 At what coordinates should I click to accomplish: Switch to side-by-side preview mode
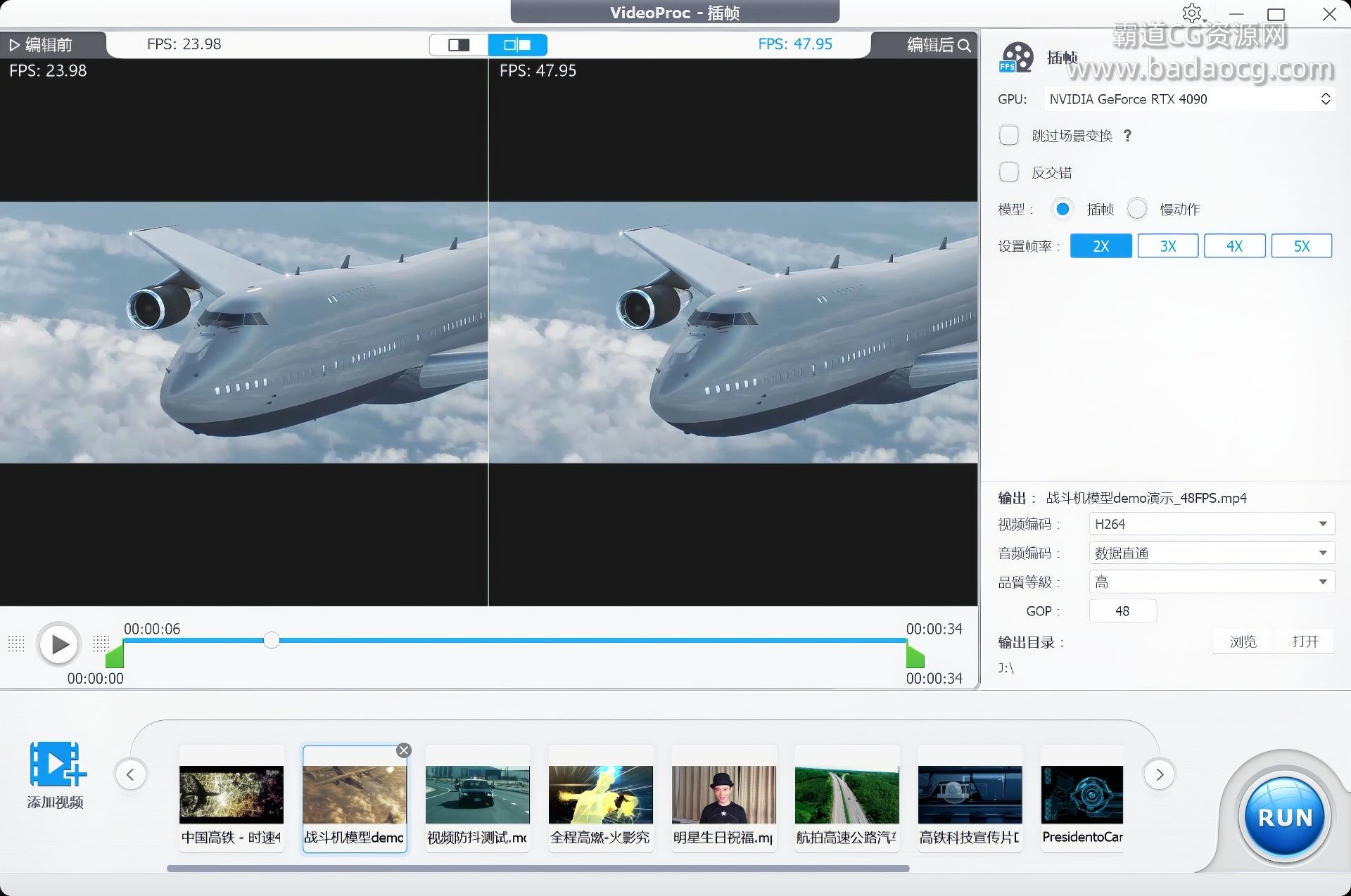pos(517,45)
